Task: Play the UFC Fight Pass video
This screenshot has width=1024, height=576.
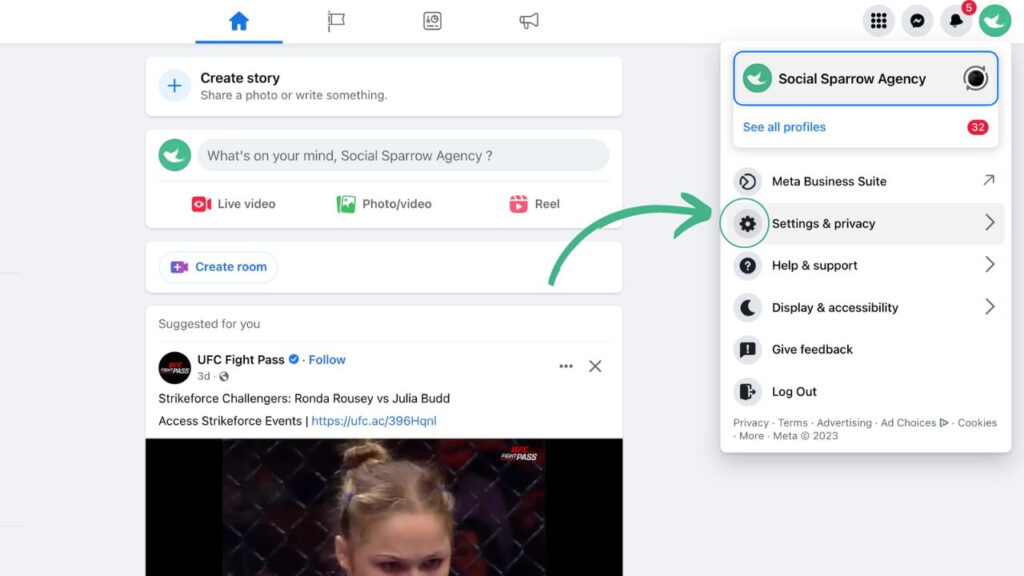Action: click(384, 507)
